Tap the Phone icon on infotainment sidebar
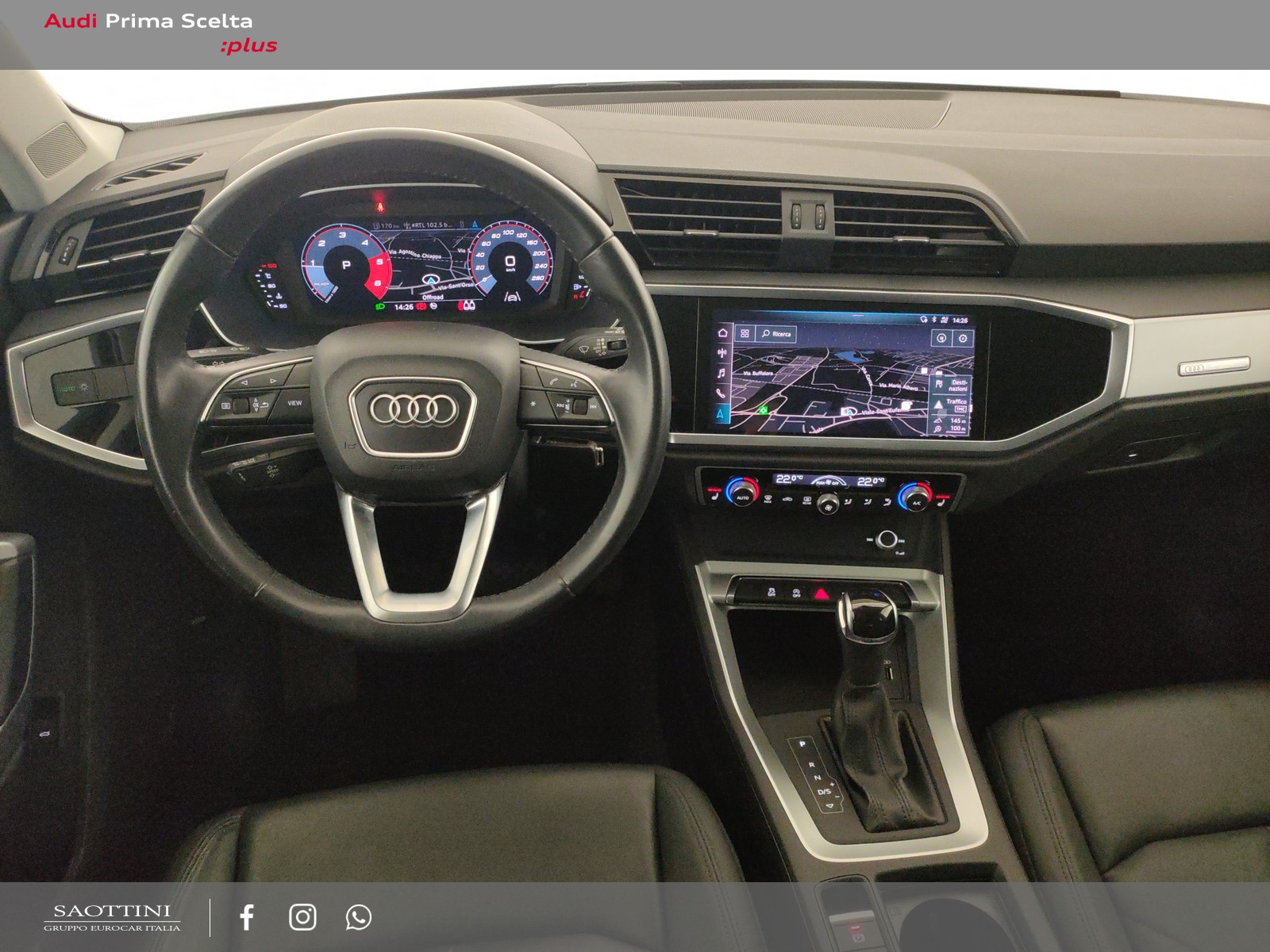The width and height of the screenshot is (1270, 952). (x=721, y=393)
